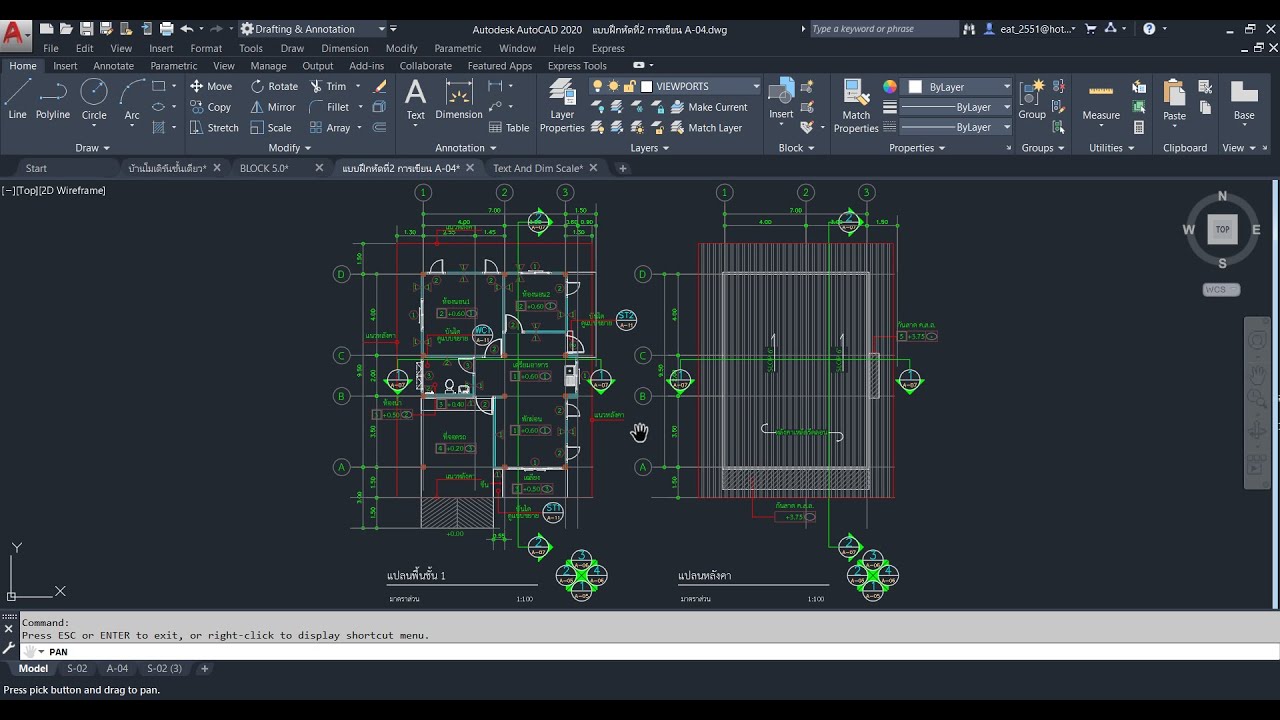Viewport: 1280px width, 720px height.
Task: Open the Drafting & Annotation workspace dropdown
Action: pyautogui.click(x=313, y=29)
